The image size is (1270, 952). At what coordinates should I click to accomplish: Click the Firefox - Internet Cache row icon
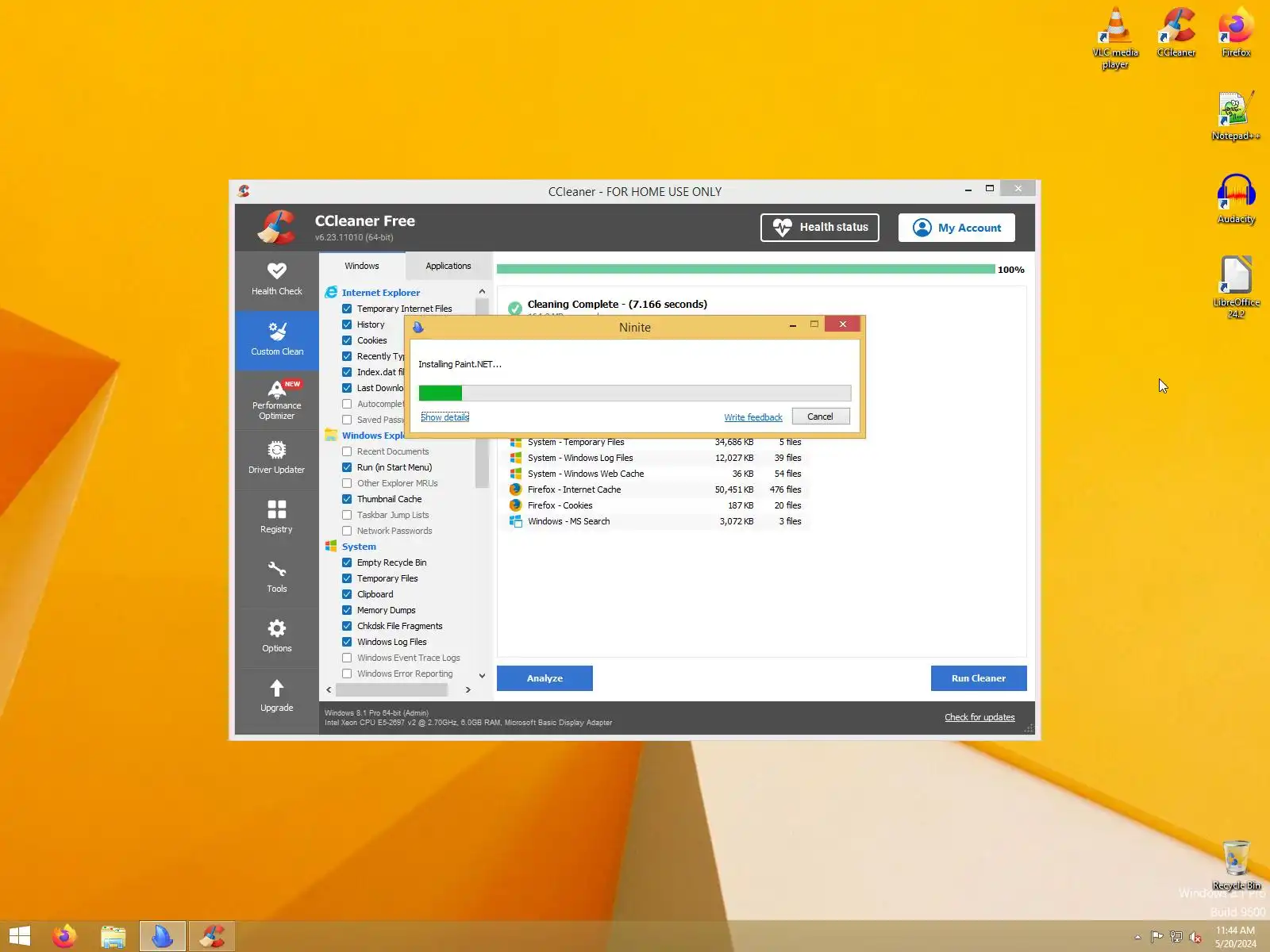pos(515,489)
